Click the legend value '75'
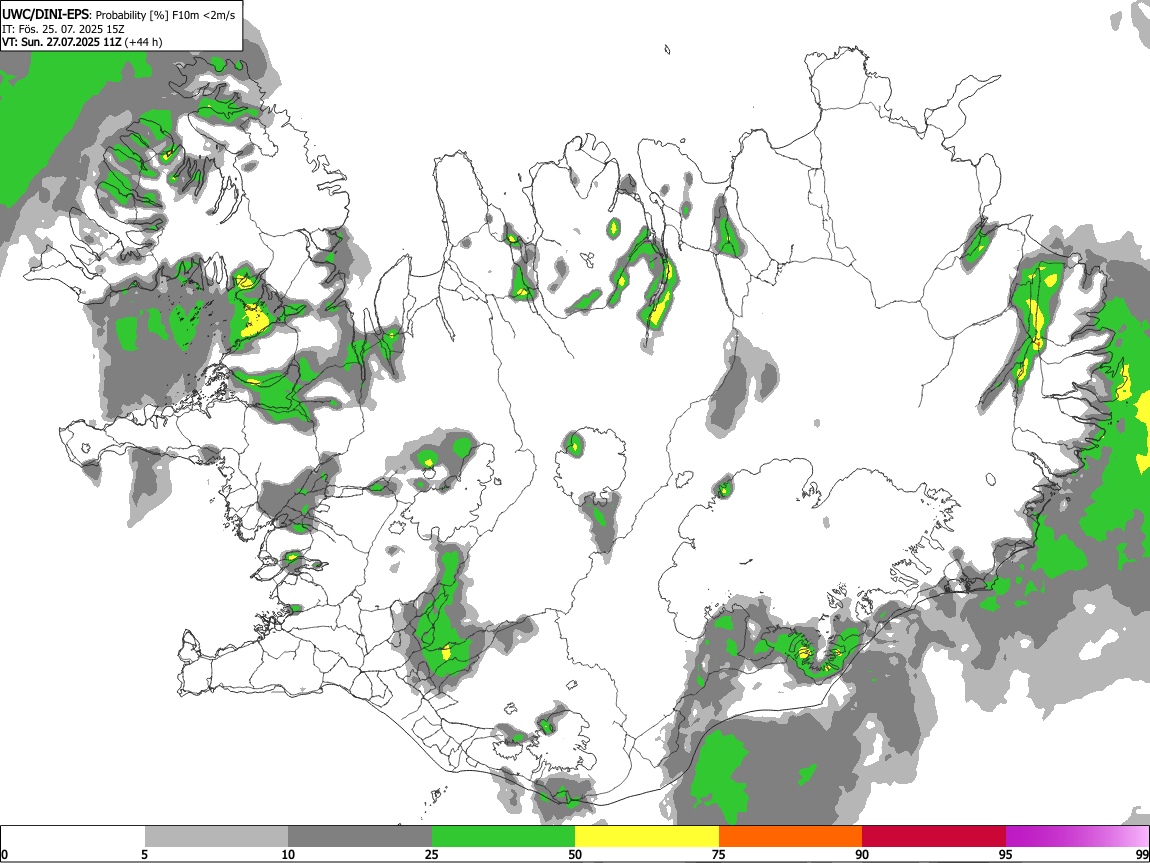 (719, 854)
